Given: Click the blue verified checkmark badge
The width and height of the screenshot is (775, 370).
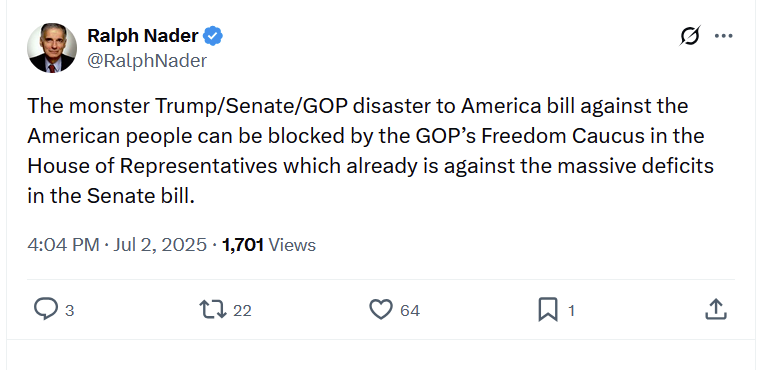Looking at the screenshot, I should [x=213, y=36].
